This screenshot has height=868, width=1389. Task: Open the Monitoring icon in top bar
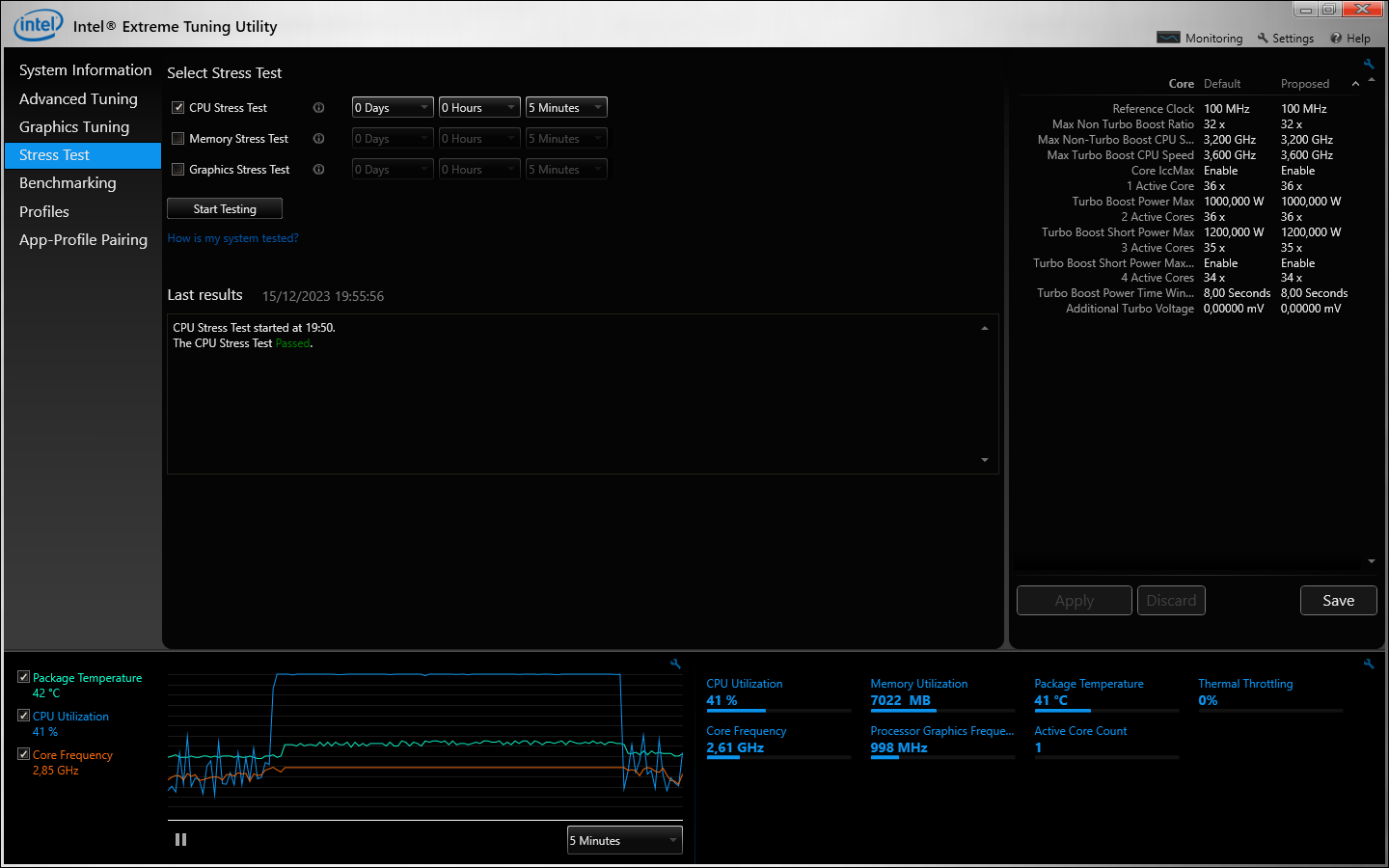(1168, 38)
